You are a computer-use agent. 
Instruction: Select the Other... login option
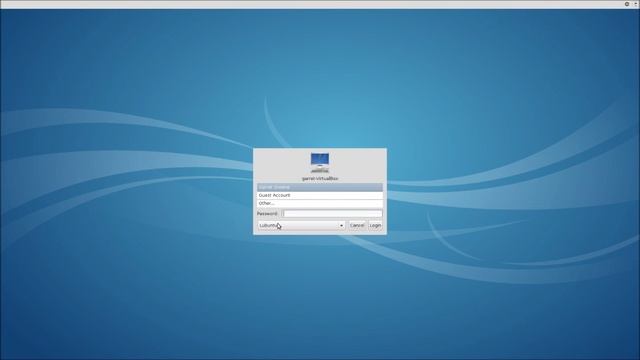320,203
